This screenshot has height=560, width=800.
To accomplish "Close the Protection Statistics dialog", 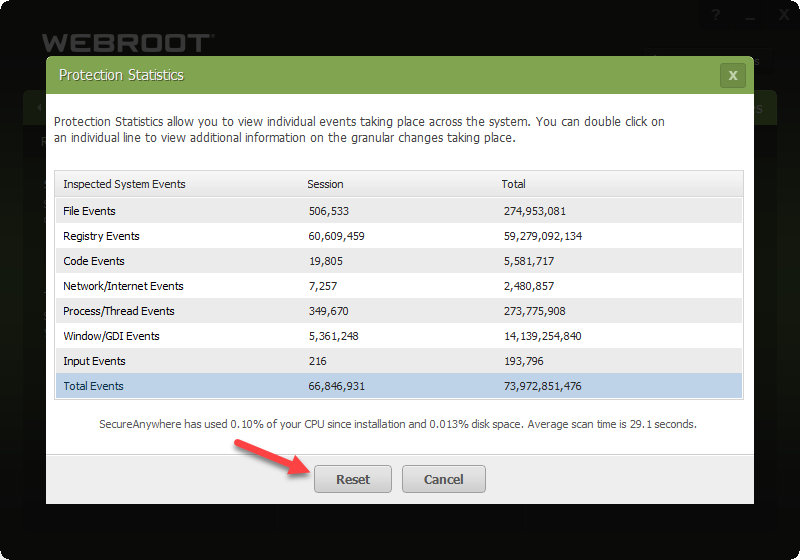I will pos(733,75).
